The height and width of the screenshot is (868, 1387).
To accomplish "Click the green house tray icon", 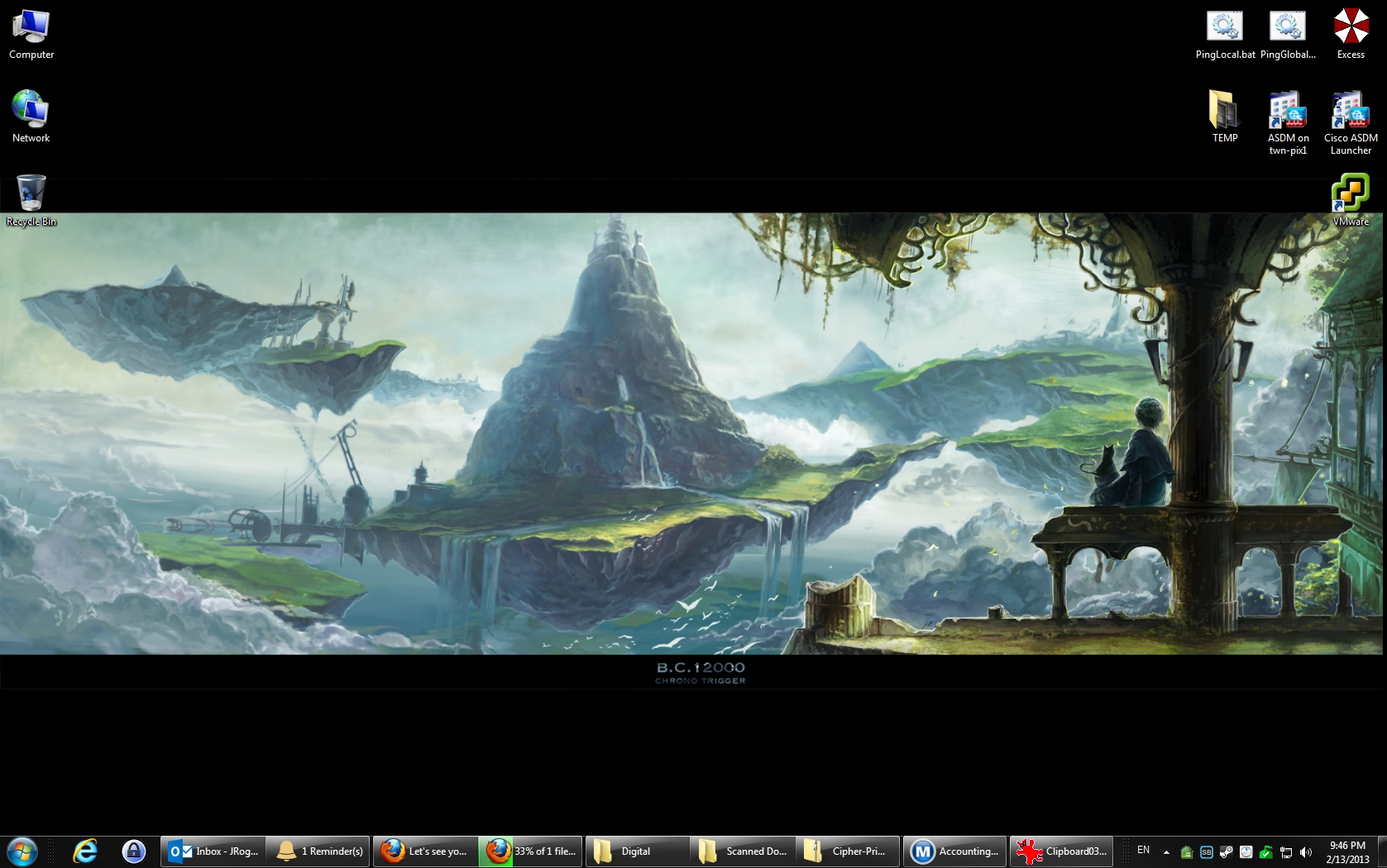I will [1187, 852].
